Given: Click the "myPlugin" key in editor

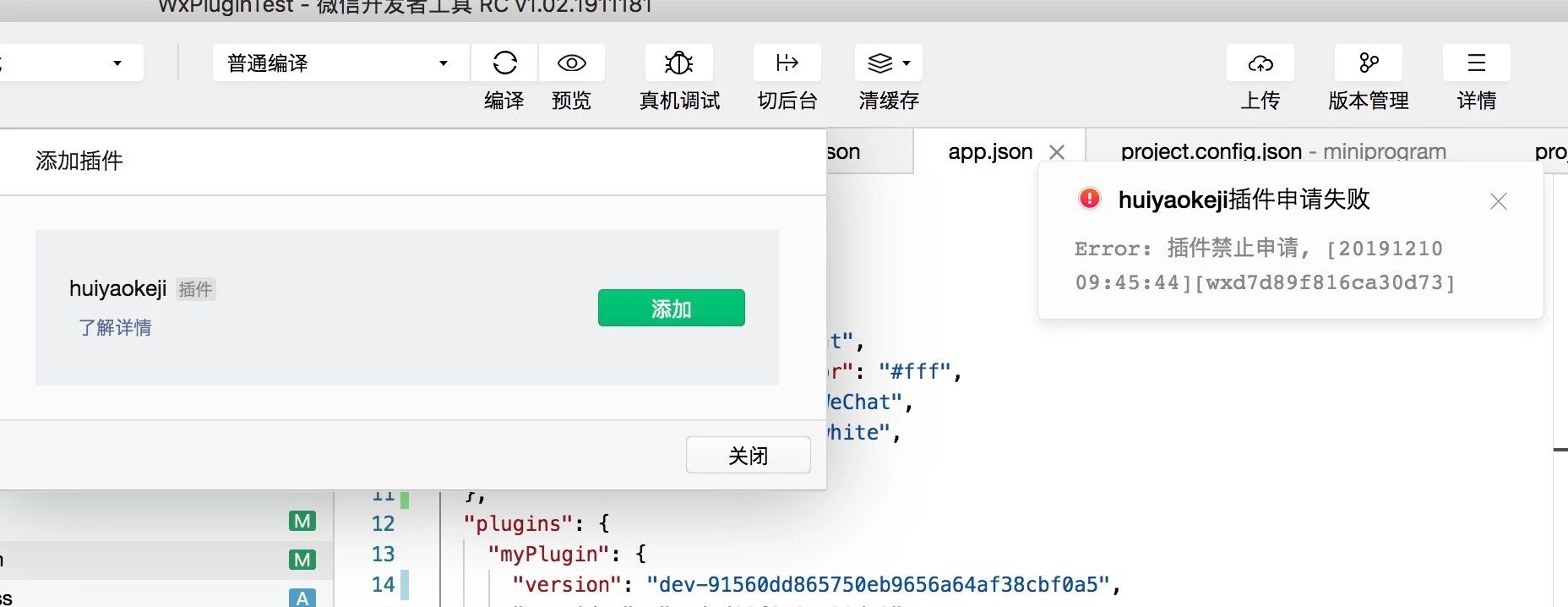Looking at the screenshot, I should coord(549,555).
